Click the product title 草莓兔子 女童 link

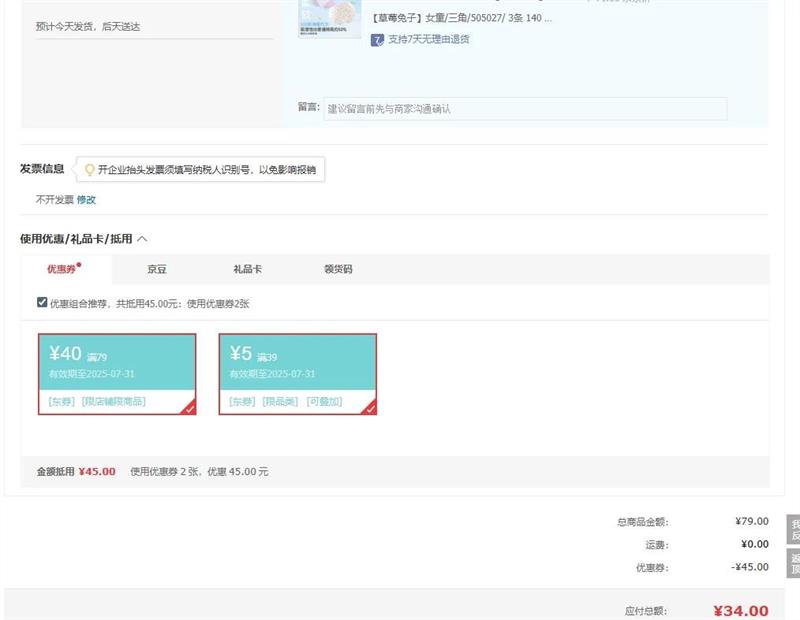pos(460,18)
